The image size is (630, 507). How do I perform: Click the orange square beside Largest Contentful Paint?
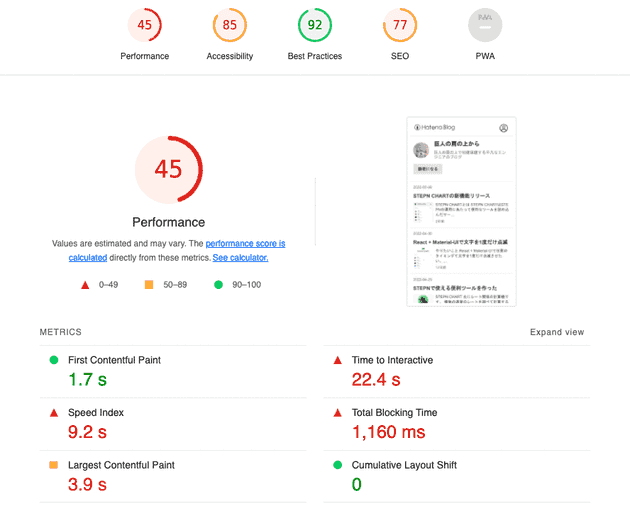coord(53,465)
